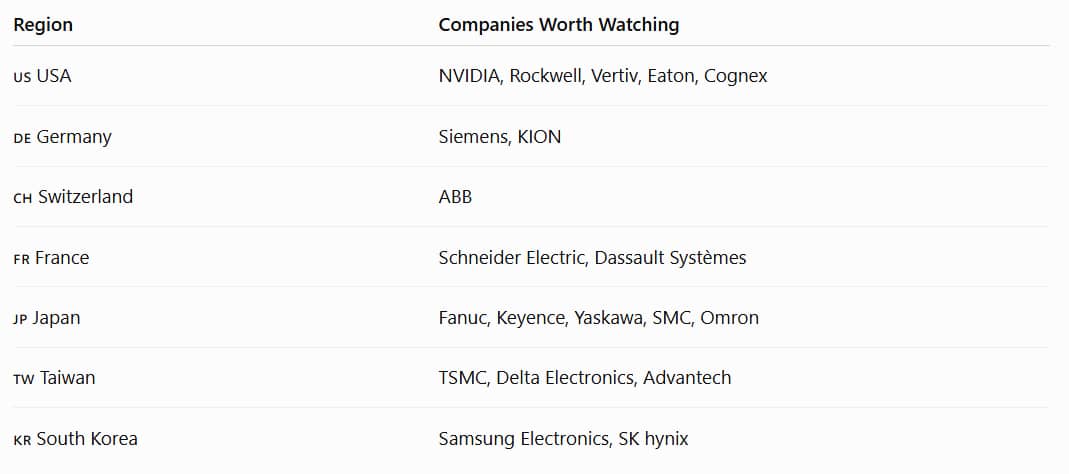The image size is (1069, 474).
Task: Select the Schneider Electric, Dassault Systèmes cell
Action: pyautogui.click(x=592, y=258)
